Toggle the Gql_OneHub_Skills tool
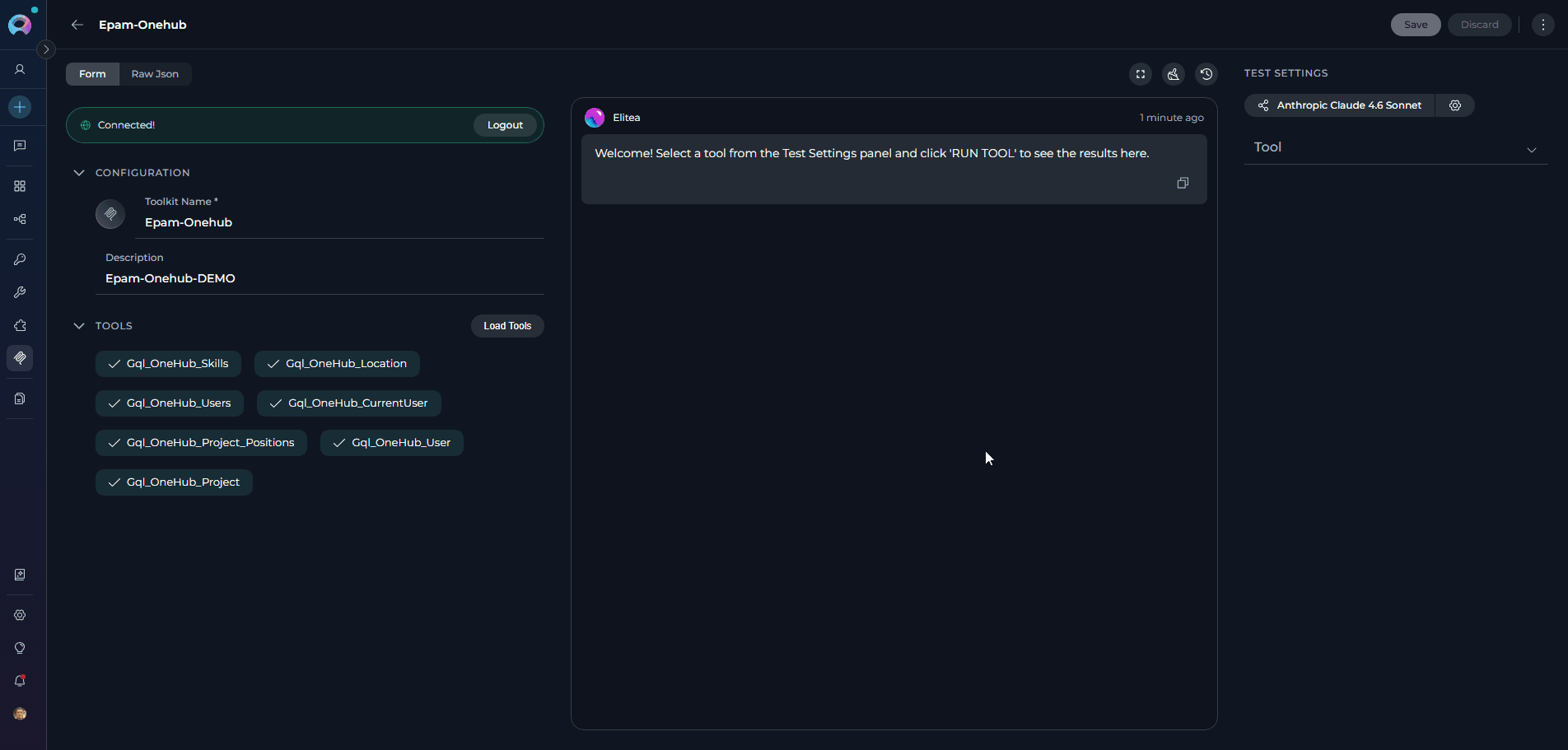 tap(168, 364)
